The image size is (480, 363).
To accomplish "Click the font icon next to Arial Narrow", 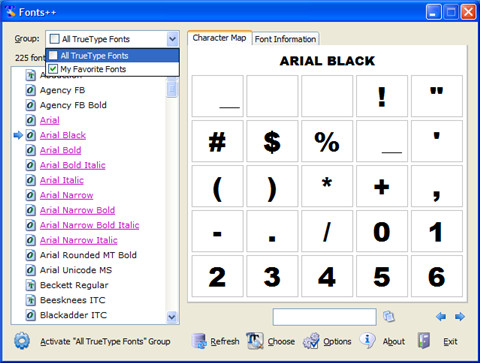I will point(30,195).
